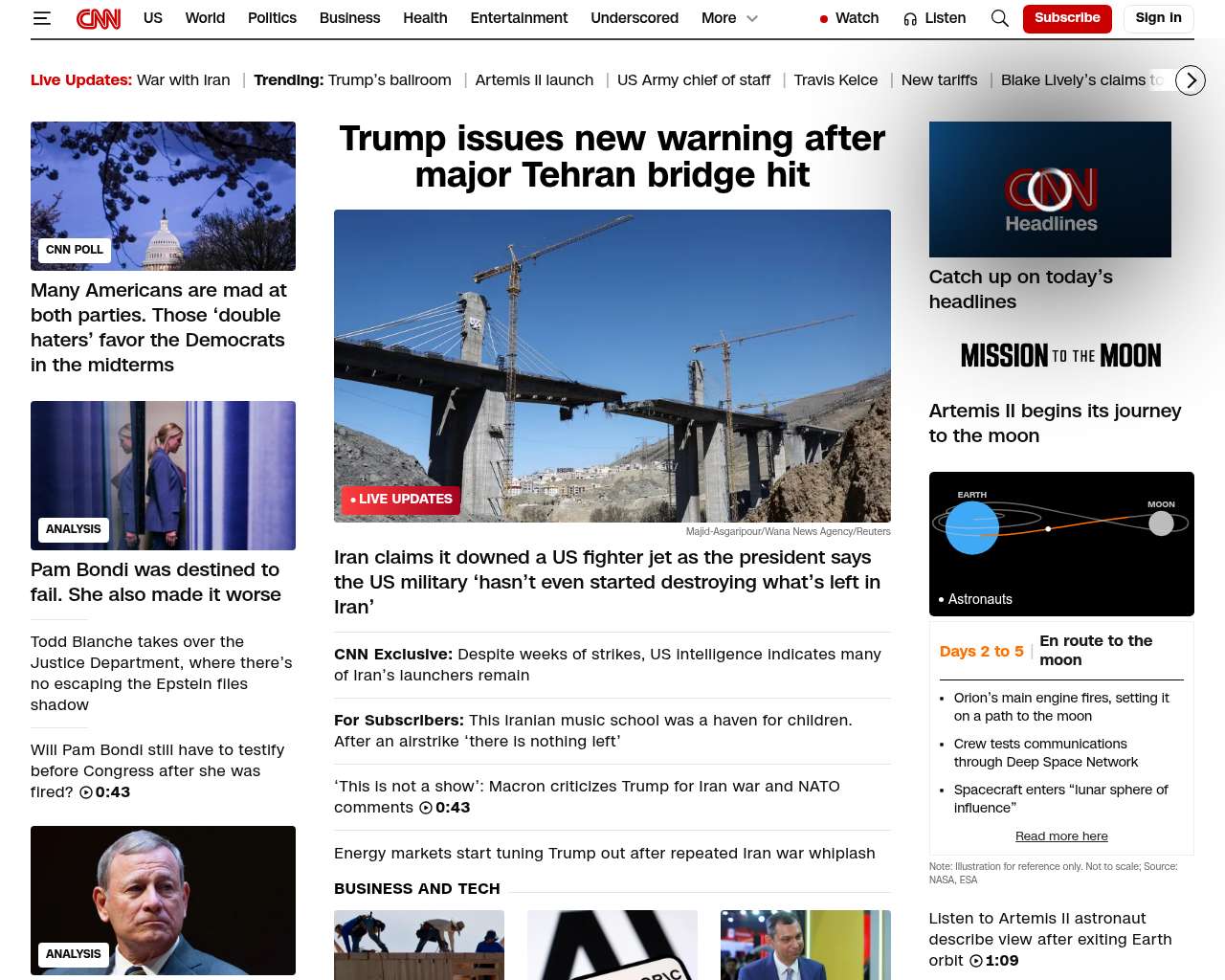Play Artemis II astronaut audio clip icon
The height and width of the screenshot is (980, 1225).
(x=975, y=961)
